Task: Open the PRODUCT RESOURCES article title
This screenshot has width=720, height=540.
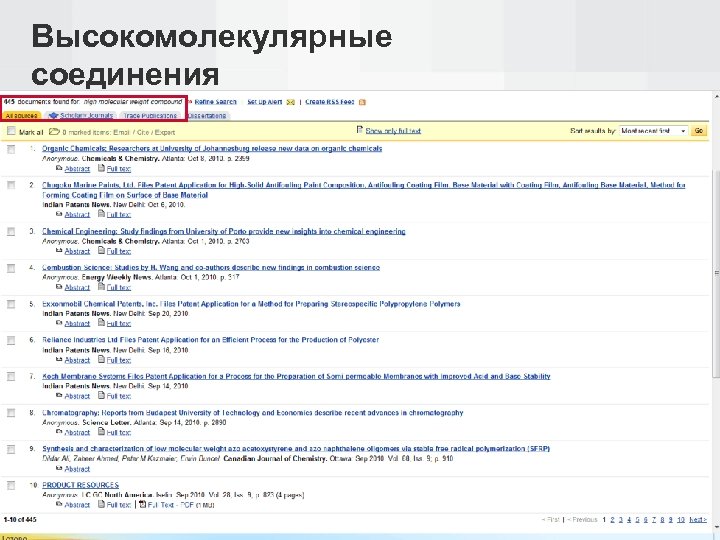Action: click(x=80, y=485)
